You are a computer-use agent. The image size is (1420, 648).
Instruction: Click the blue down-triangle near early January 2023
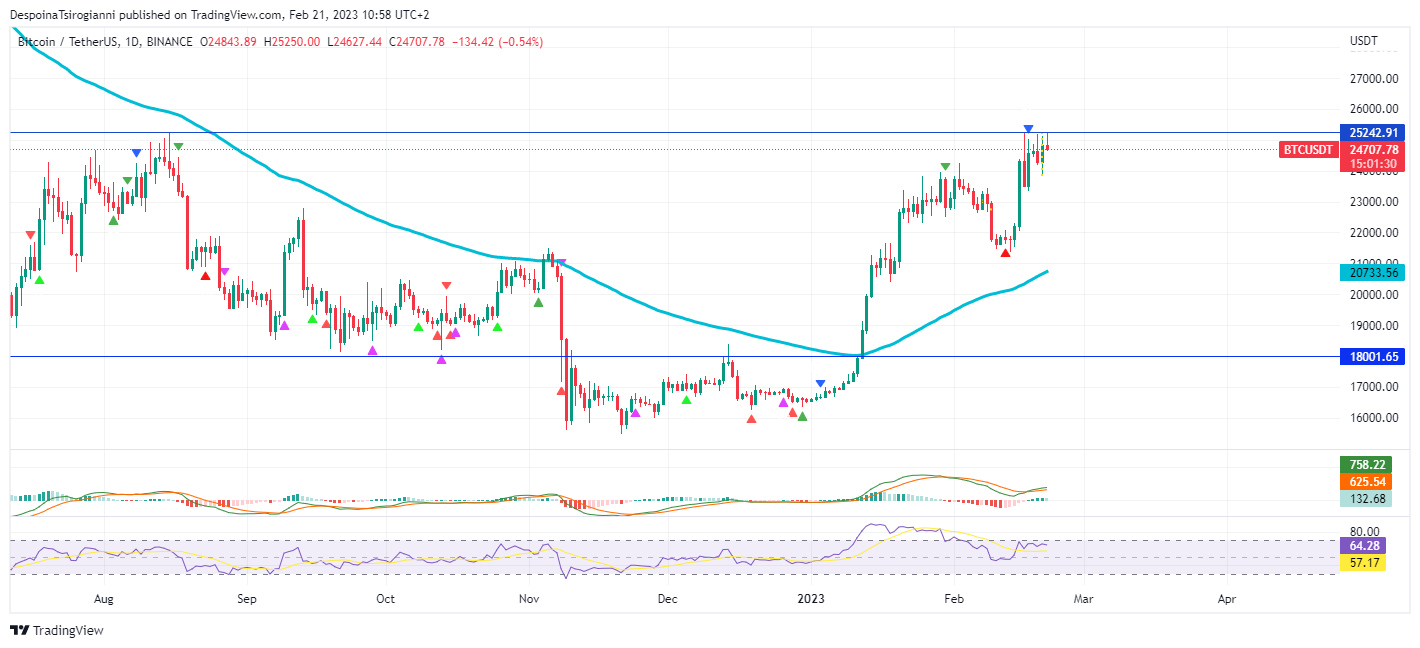click(x=820, y=384)
